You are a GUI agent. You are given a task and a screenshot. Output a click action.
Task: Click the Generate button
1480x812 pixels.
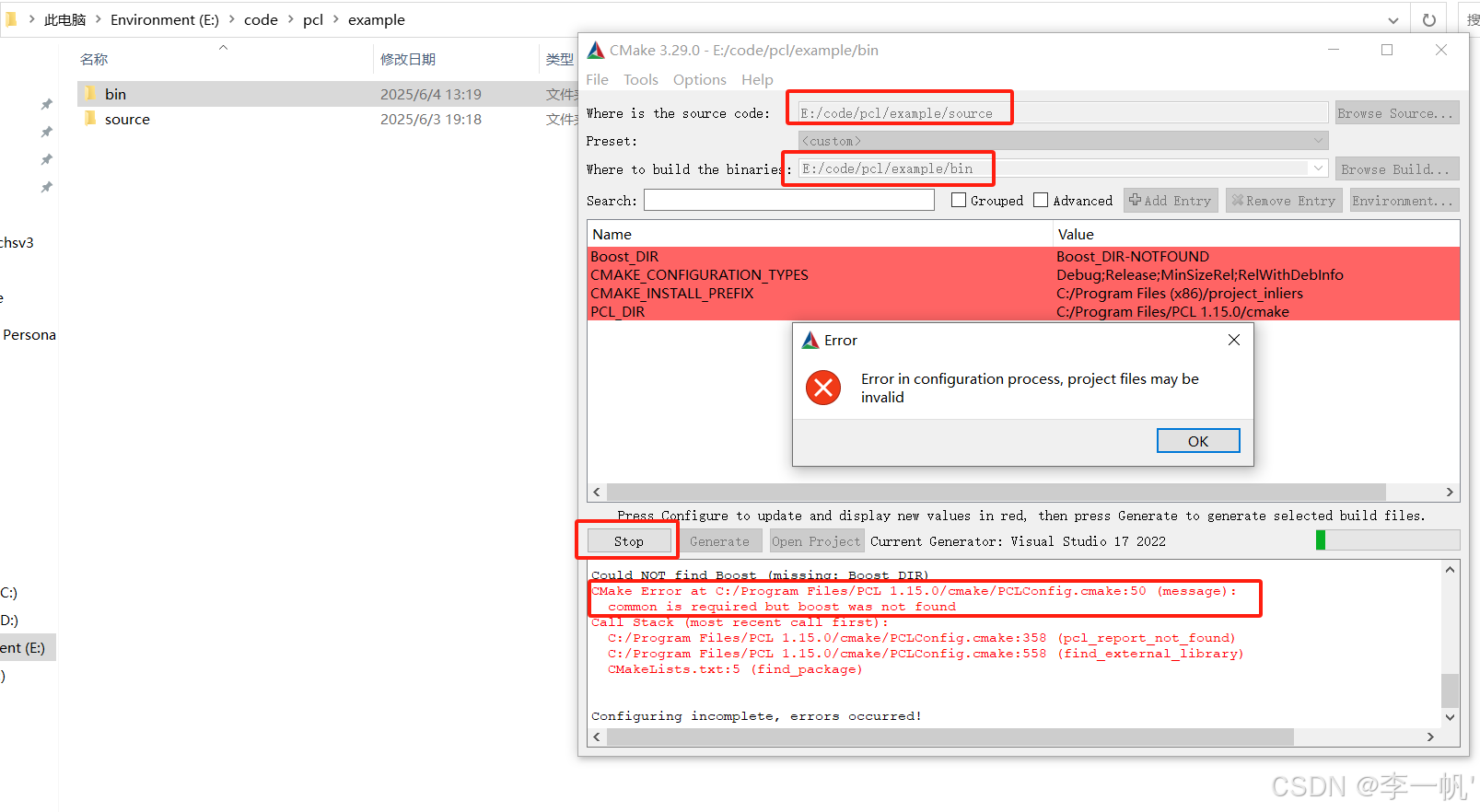(719, 541)
